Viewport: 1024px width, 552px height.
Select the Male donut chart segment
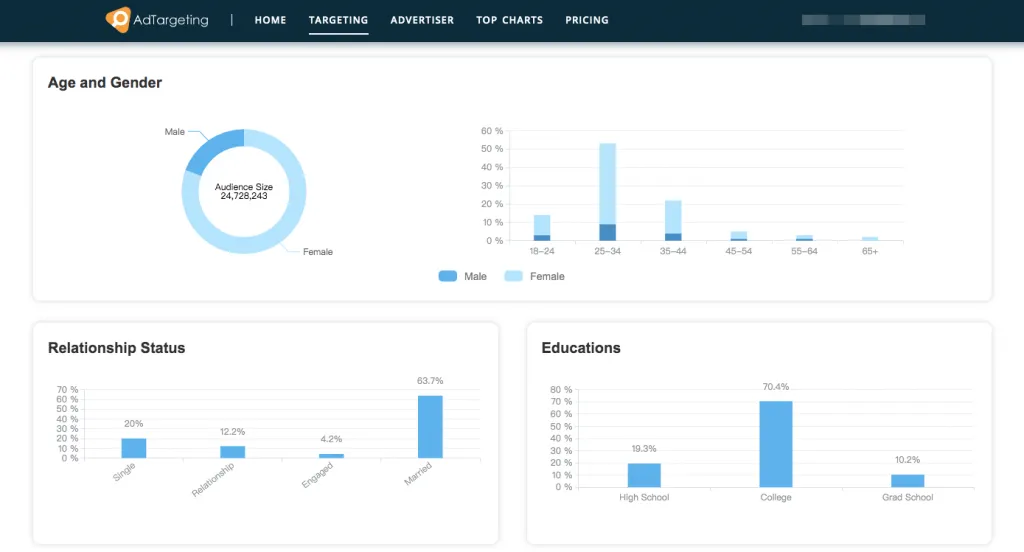(213, 148)
